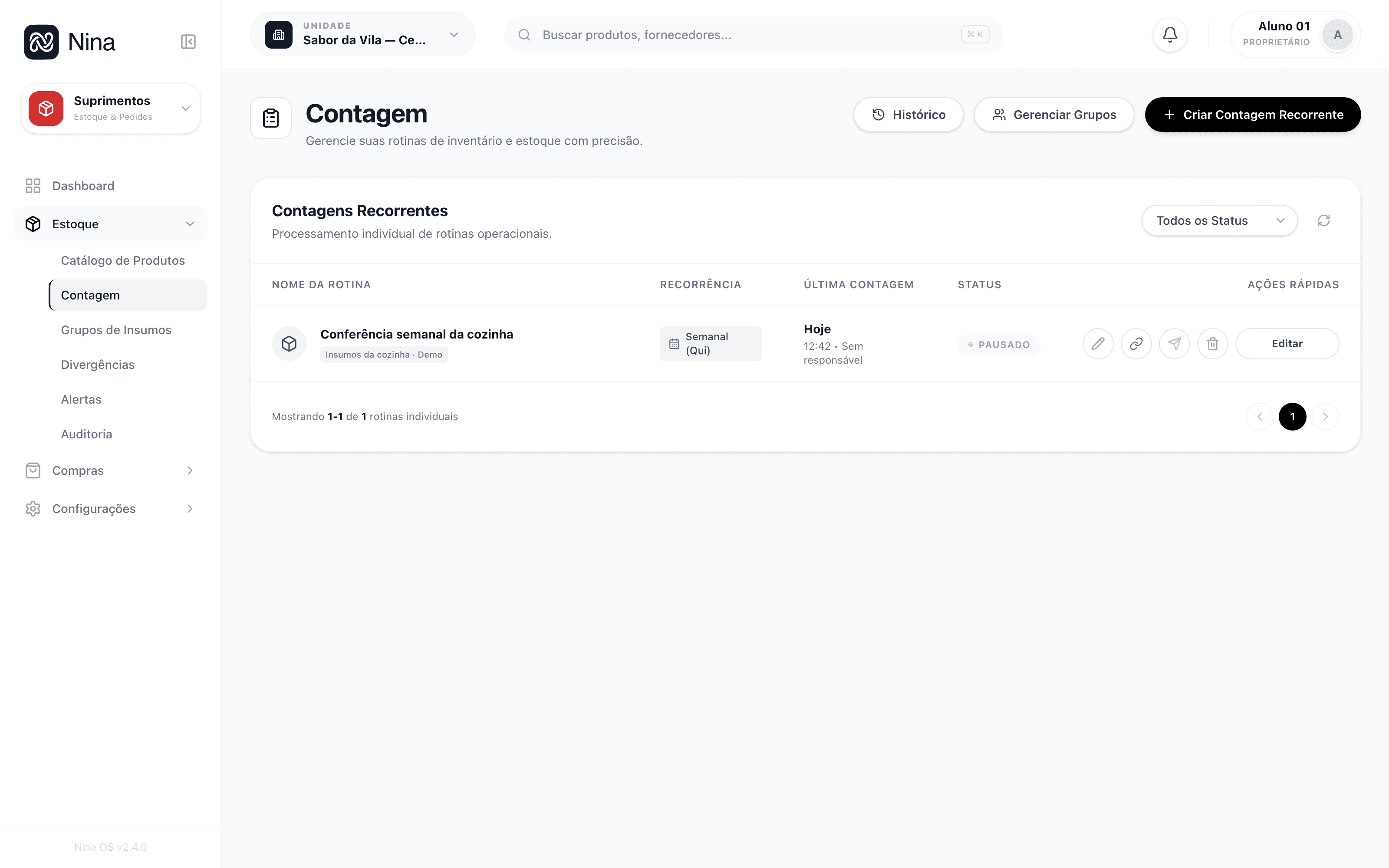Refresh the Contagens Recorrentes list
This screenshot has width=1389, height=868.
[1323, 220]
